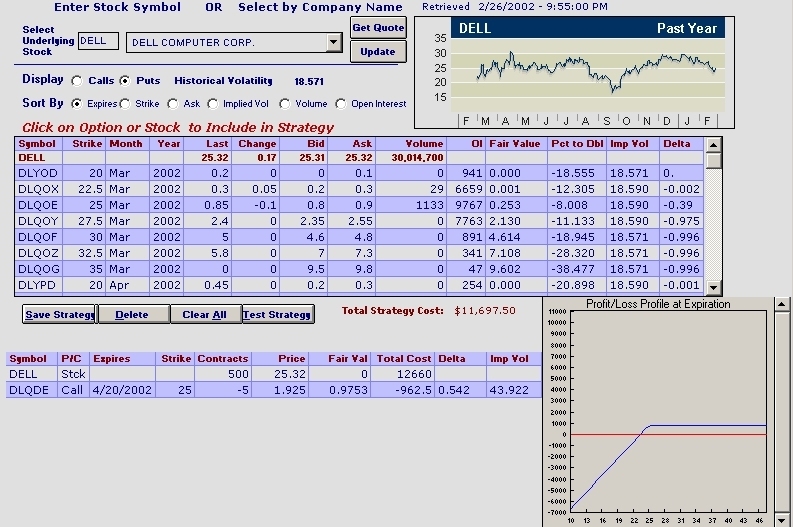This screenshot has height=527, width=793.
Task: Click the DELL COMPUTER CORP. combo box
Action: pyautogui.click(x=234, y=42)
